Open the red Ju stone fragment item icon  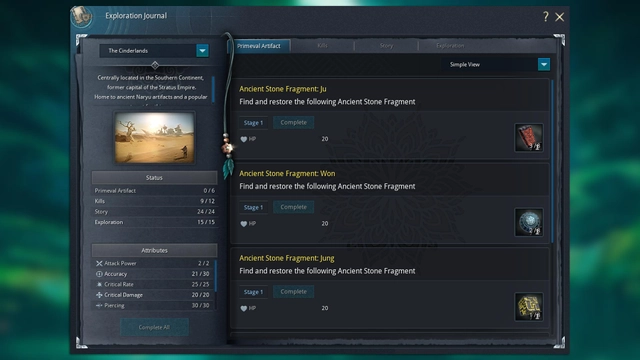pyautogui.click(x=529, y=138)
